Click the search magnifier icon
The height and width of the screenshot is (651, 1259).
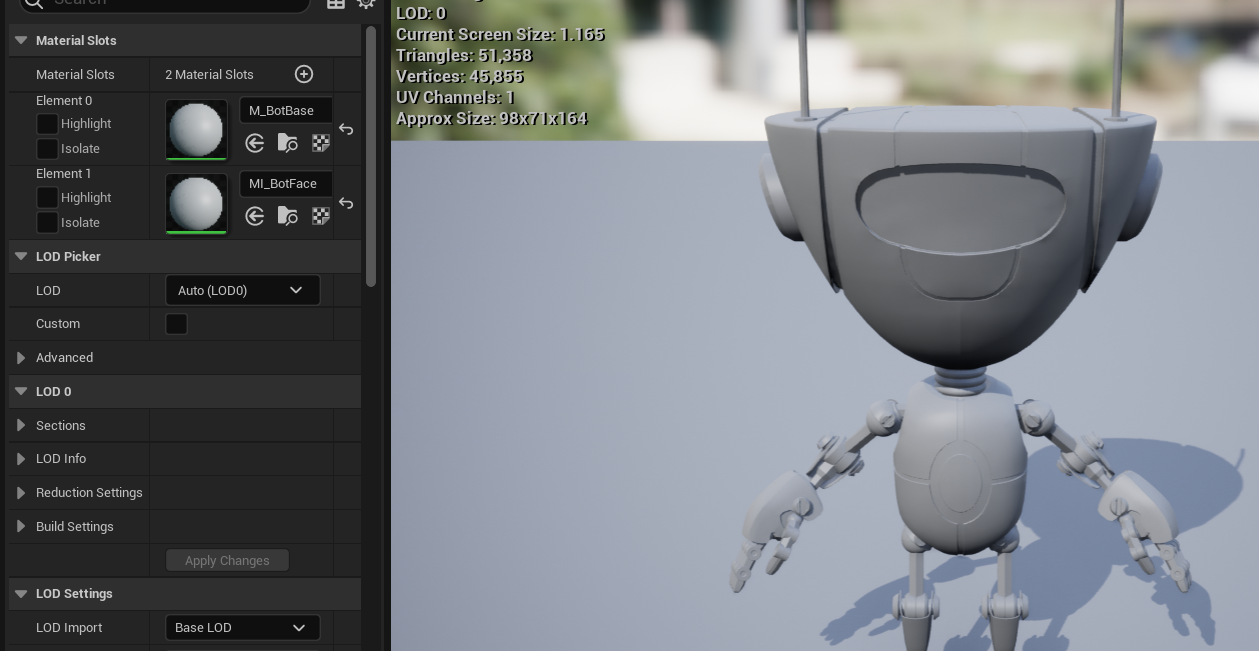pos(34,3)
